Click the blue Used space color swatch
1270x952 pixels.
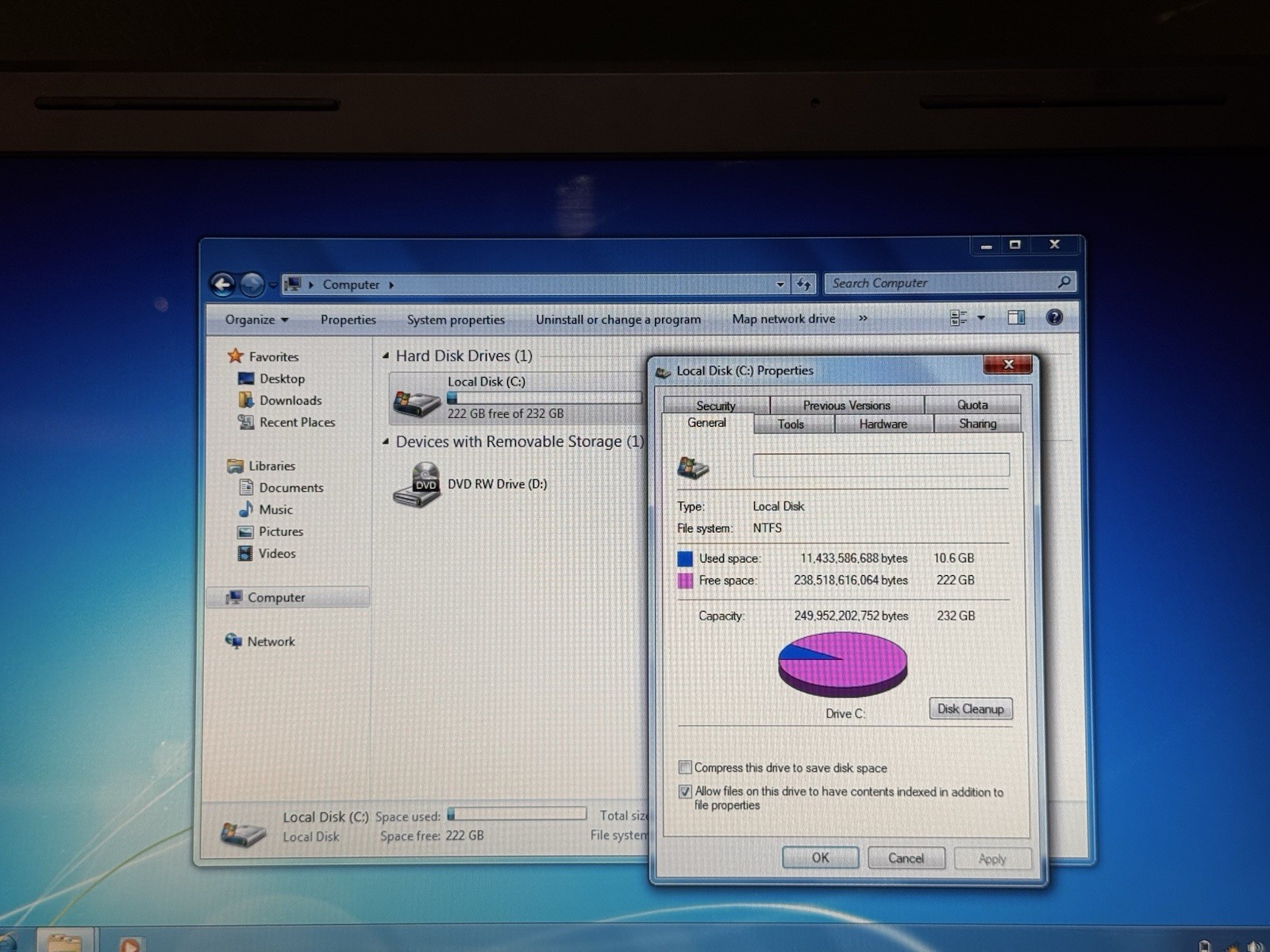tap(685, 559)
